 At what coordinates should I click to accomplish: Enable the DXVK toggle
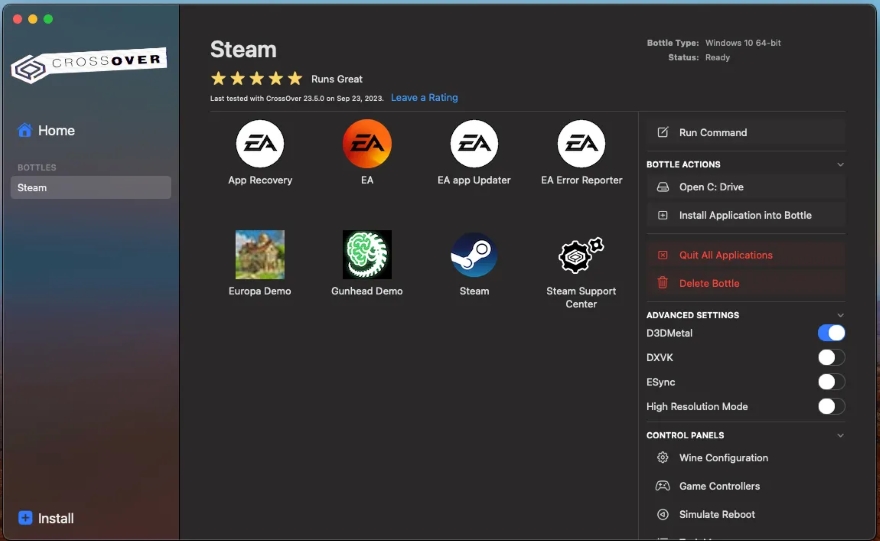point(831,357)
